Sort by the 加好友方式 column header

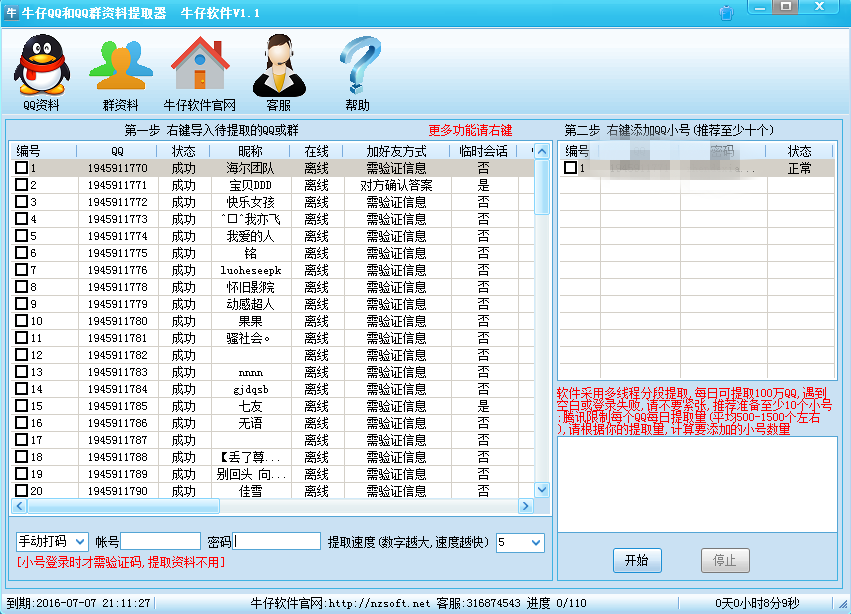tap(397, 151)
